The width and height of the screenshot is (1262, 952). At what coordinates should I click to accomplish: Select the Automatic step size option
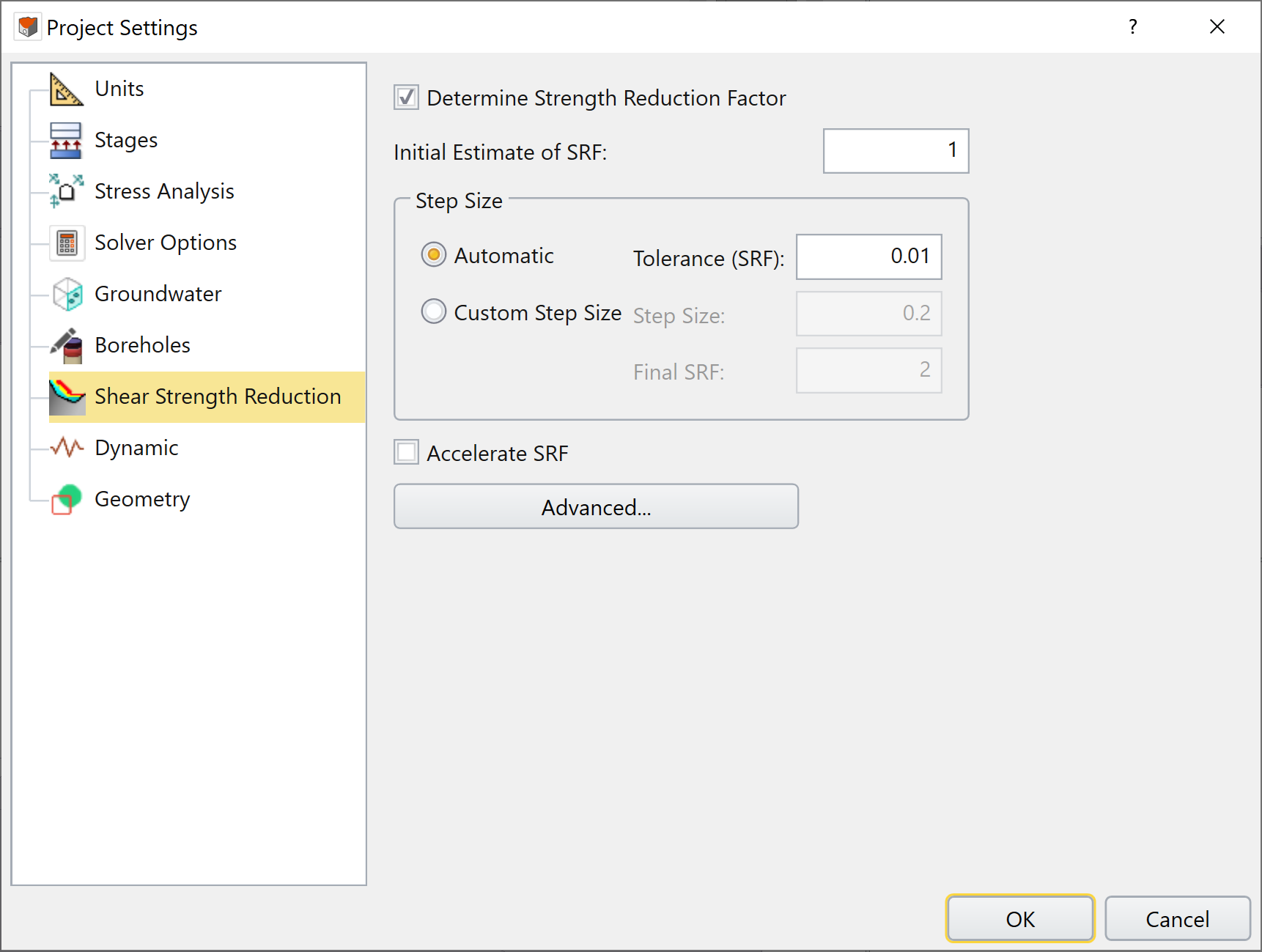tap(434, 255)
